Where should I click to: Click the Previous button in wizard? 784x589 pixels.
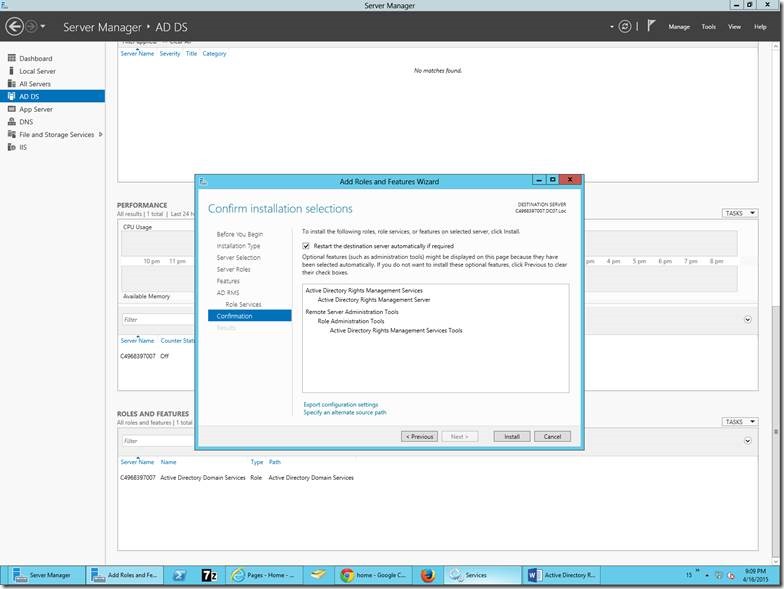point(419,436)
